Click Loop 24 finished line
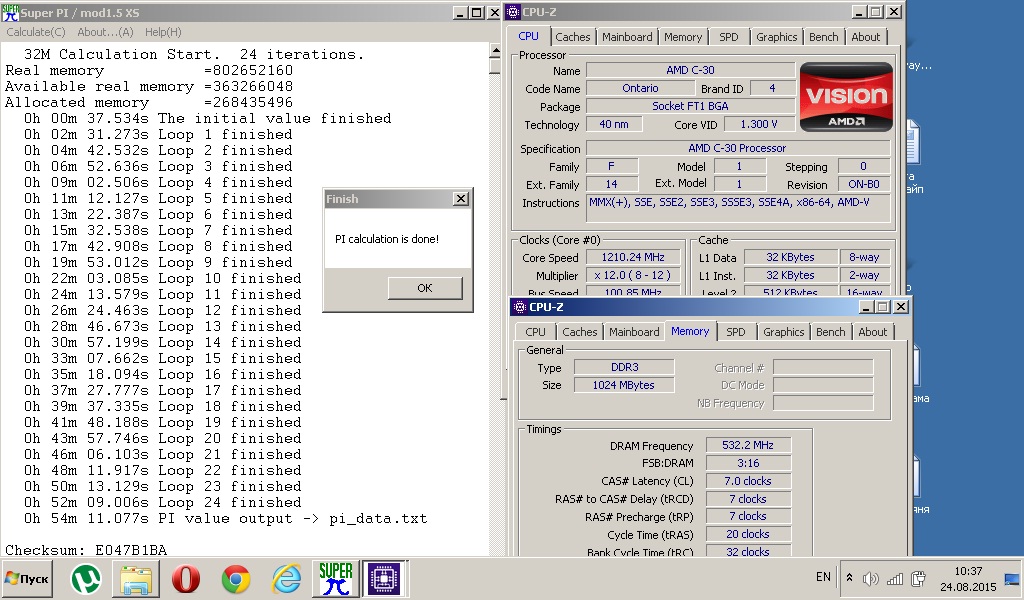The height and width of the screenshot is (600, 1024). point(162,502)
